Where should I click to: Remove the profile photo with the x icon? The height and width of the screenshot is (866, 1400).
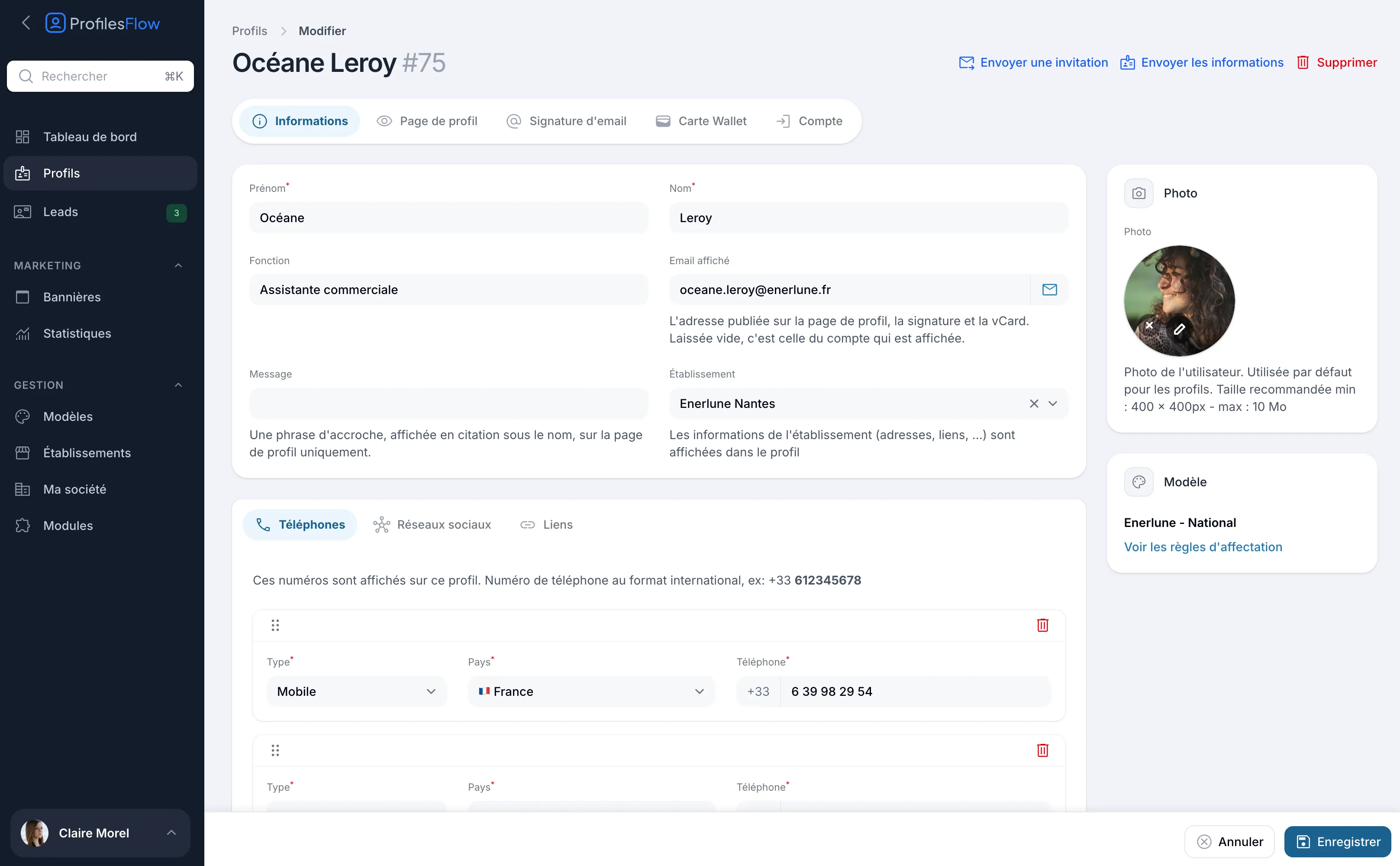tap(1148, 325)
